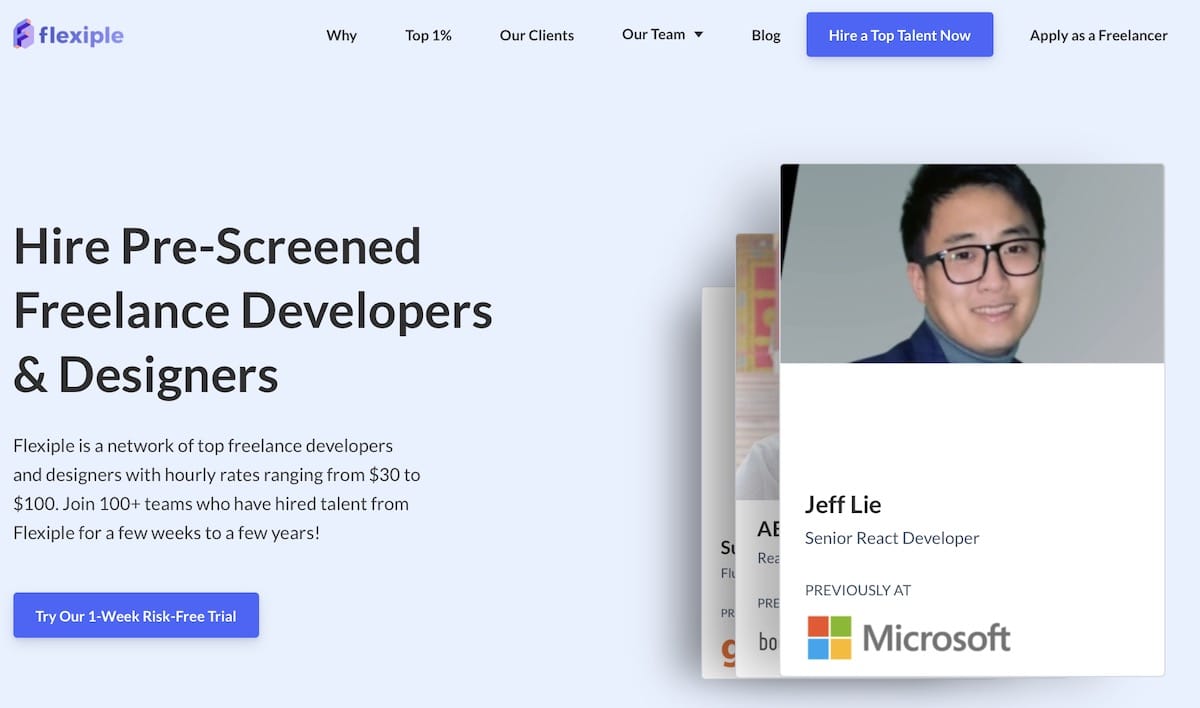Expand the Our Team dropdown arrow
1200x708 pixels.
click(x=699, y=35)
